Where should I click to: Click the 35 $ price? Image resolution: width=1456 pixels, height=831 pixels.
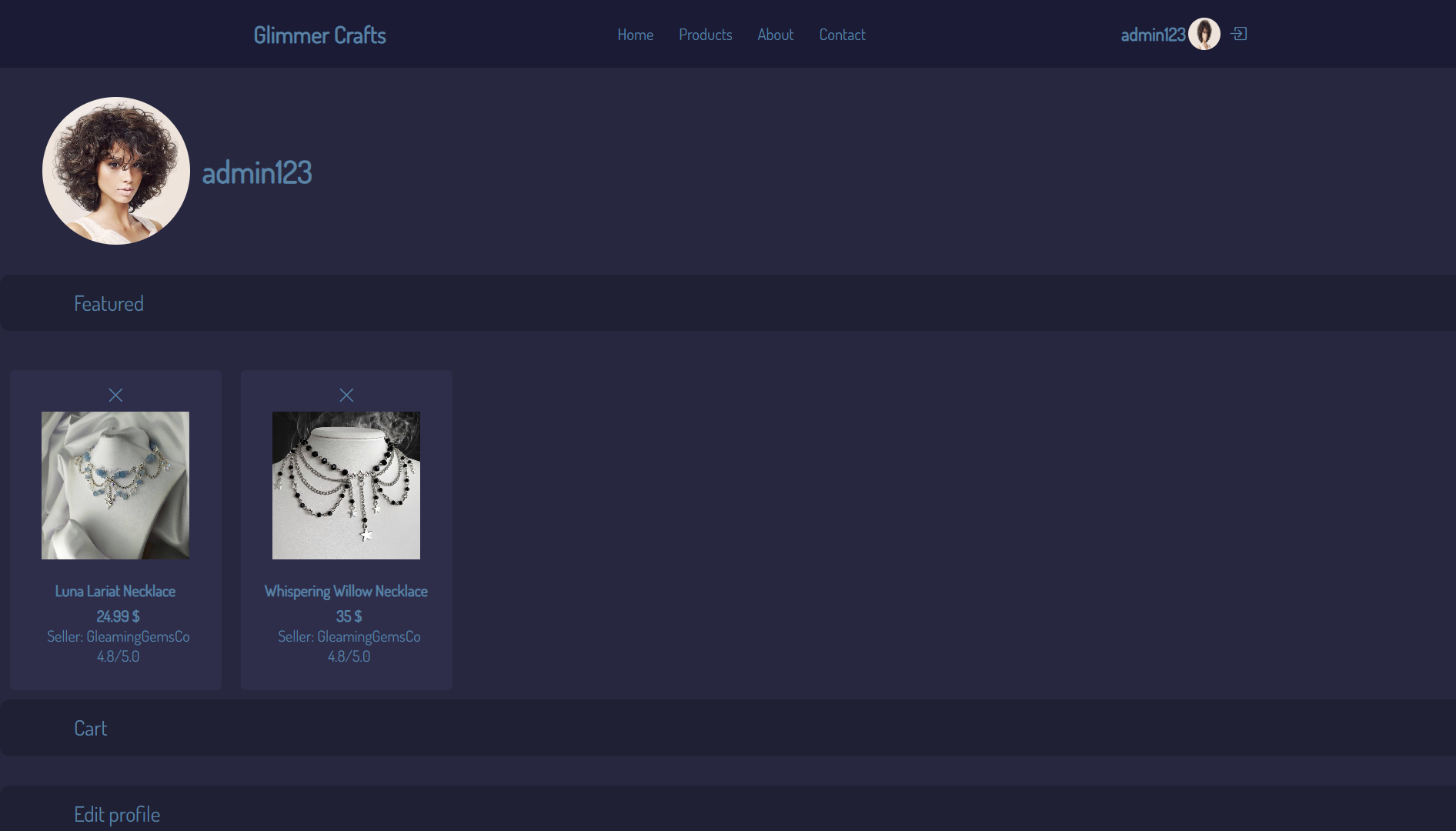point(349,616)
